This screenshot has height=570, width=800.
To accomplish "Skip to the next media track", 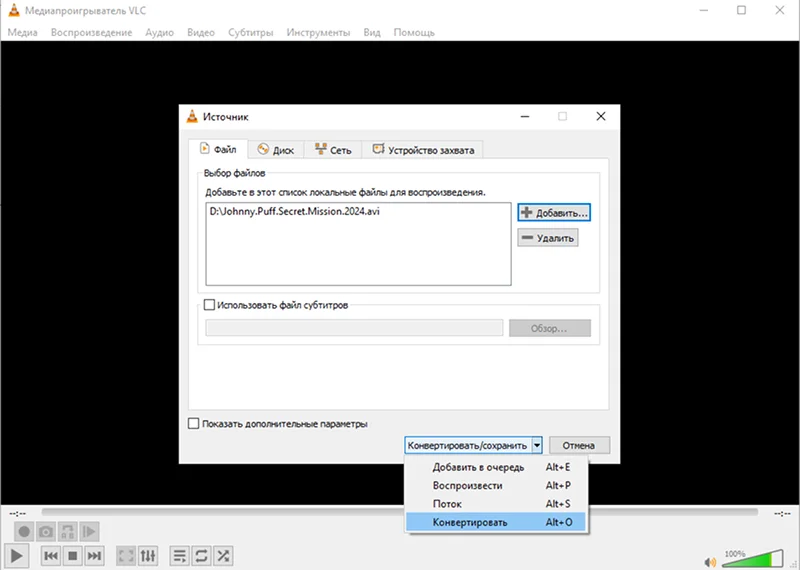I will pos(94,555).
